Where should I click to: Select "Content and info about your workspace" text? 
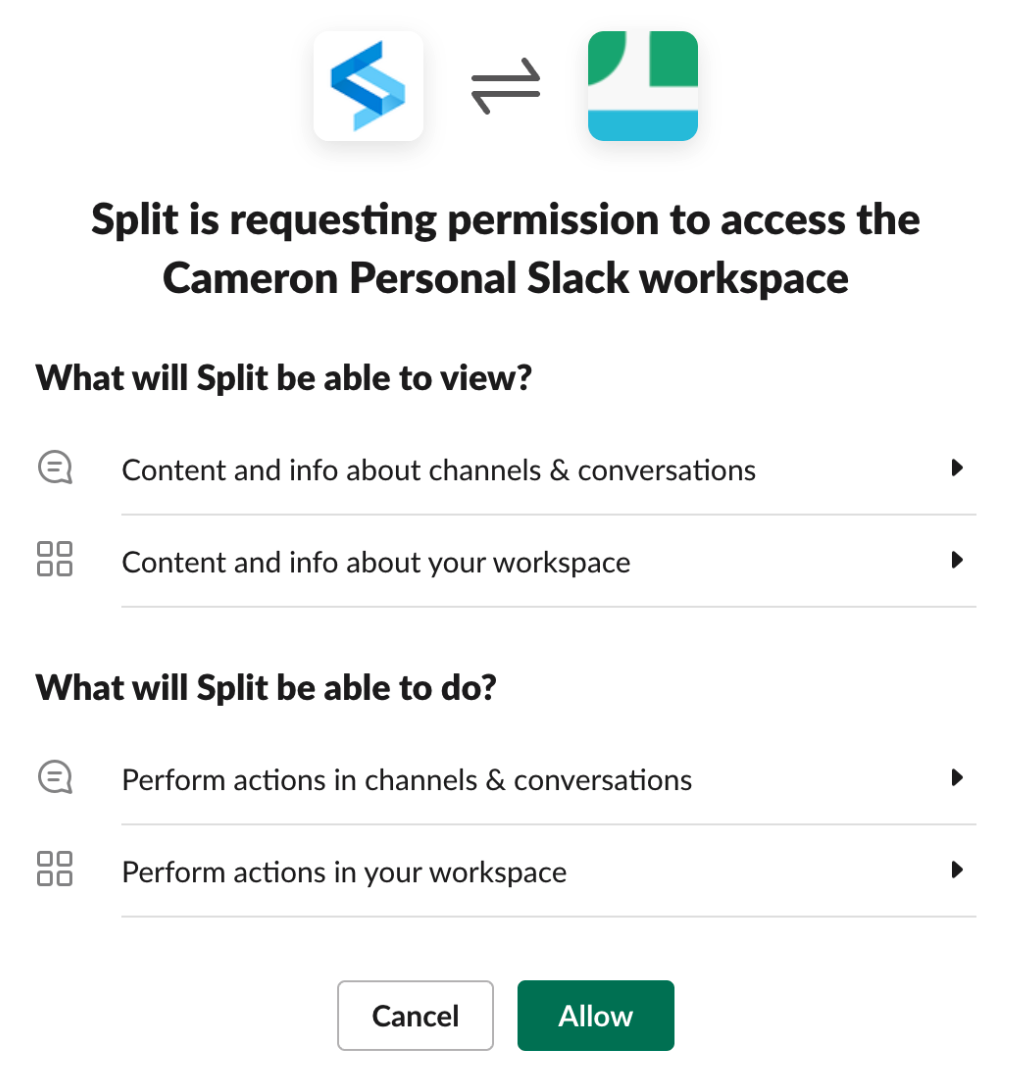pos(376,562)
